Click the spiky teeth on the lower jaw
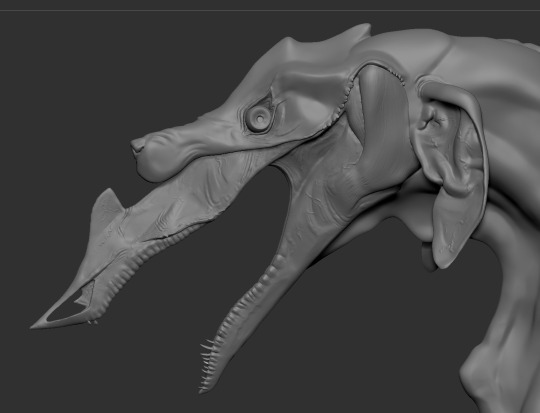 pos(209,365)
